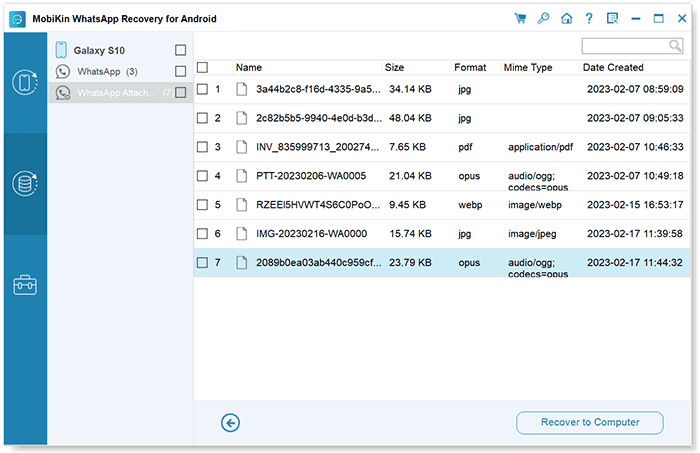The width and height of the screenshot is (700, 453).
Task: Click the search magnifier icon
Action: coord(675,46)
